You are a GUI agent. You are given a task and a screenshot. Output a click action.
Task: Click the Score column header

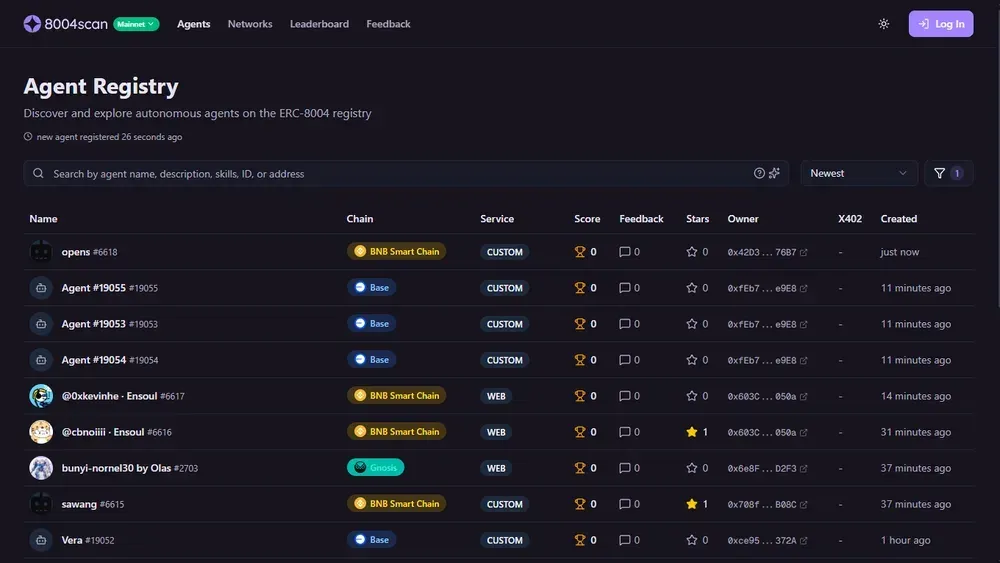coord(587,219)
